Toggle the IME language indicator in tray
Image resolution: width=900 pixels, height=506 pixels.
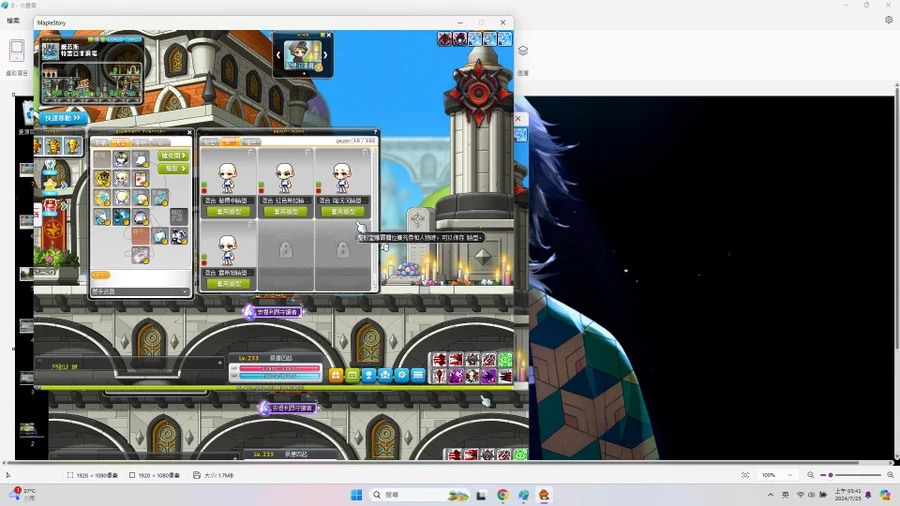click(x=785, y=495)
